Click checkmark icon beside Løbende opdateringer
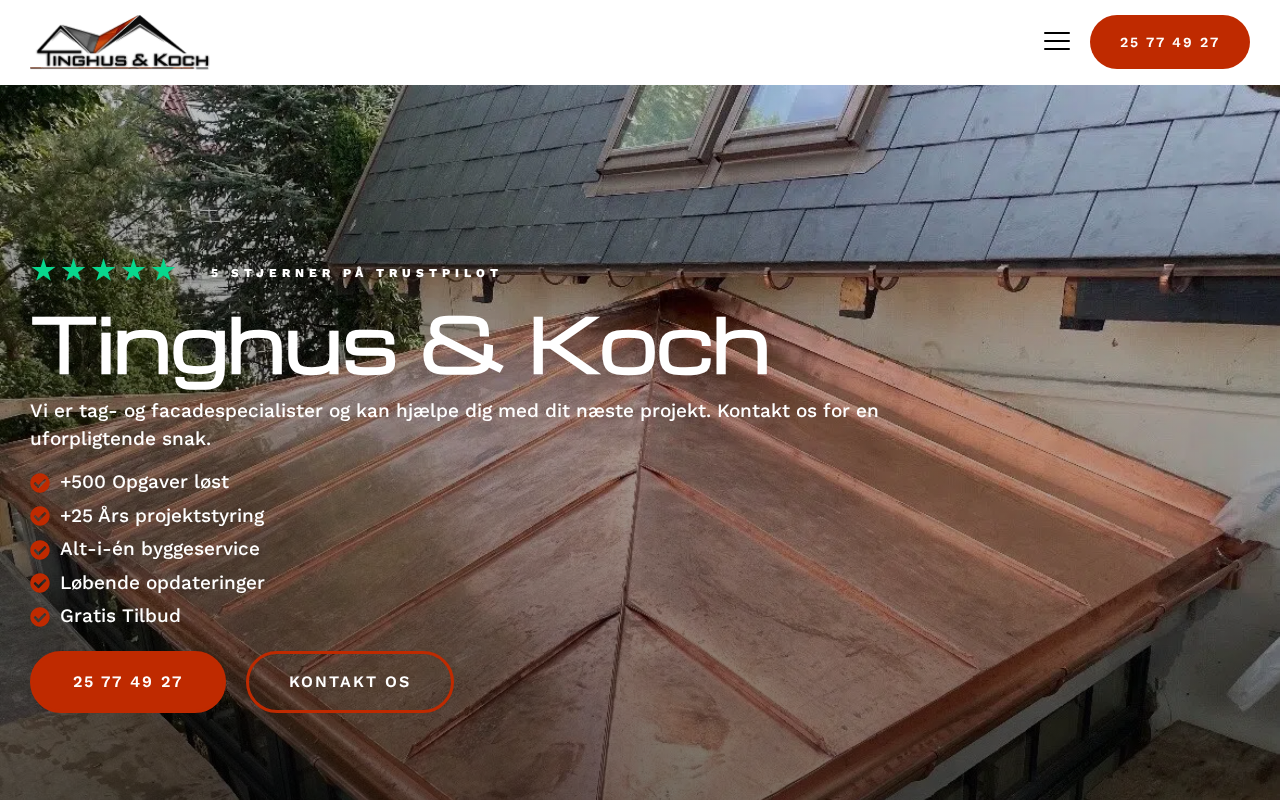The width and height of the screenshot is (1280, 800). point(40,583)
